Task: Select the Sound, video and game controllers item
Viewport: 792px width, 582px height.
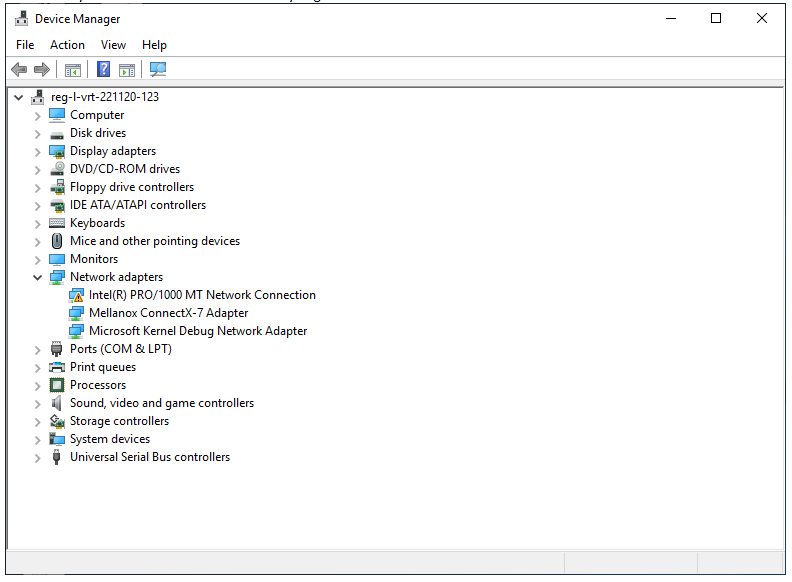Action: [161, 403]
